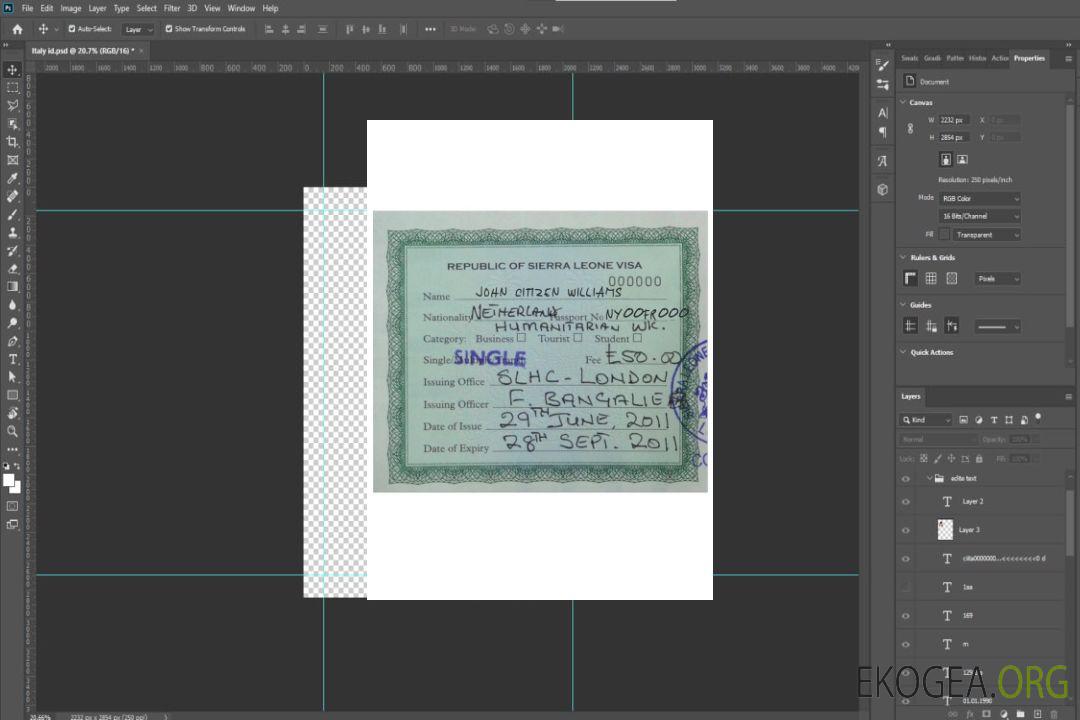This screenshot has height=720, width=1080.
Task: Click the show grid icon under Rulers & Grids
Action: click(x=931, y=278)
